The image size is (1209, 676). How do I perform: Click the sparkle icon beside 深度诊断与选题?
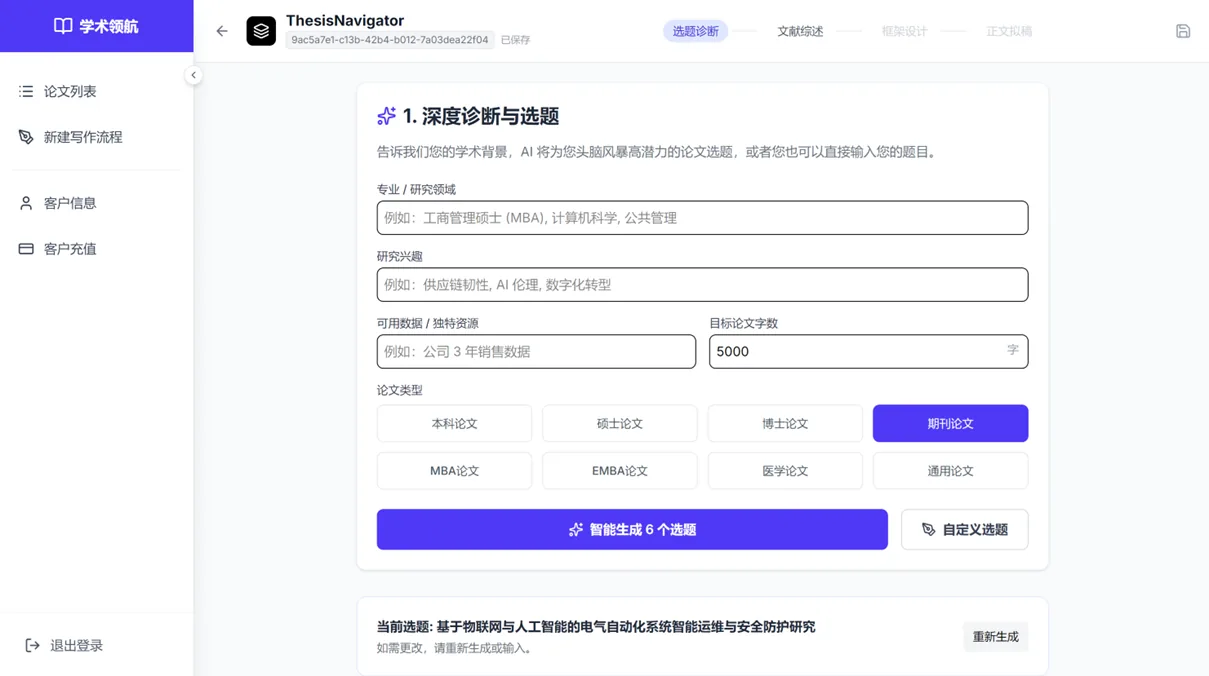pyautogui.click(x=386, y=116)
